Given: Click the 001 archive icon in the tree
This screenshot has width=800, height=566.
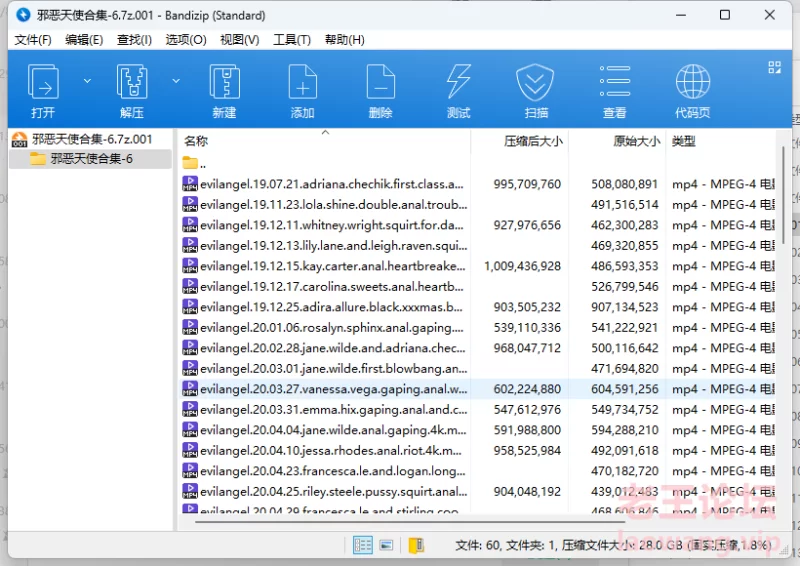Looking at the screenshot, I should (x=19, y=139).
